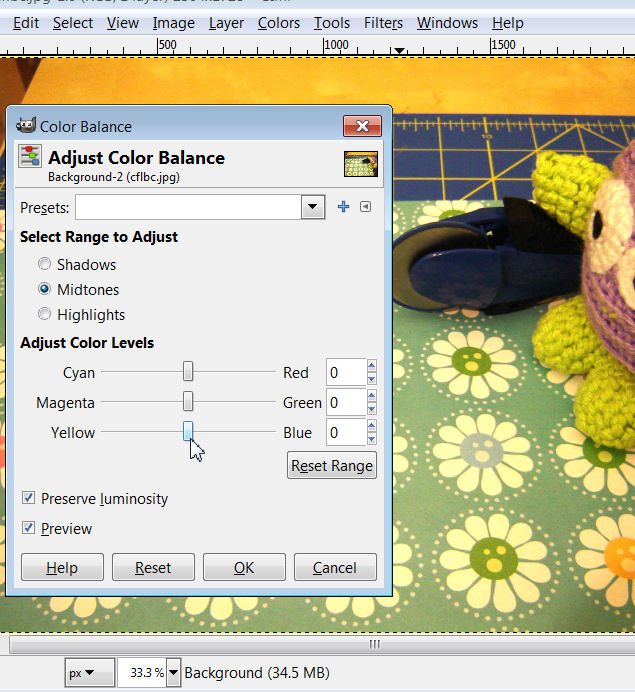Open the Layer menu

[226, 23]
